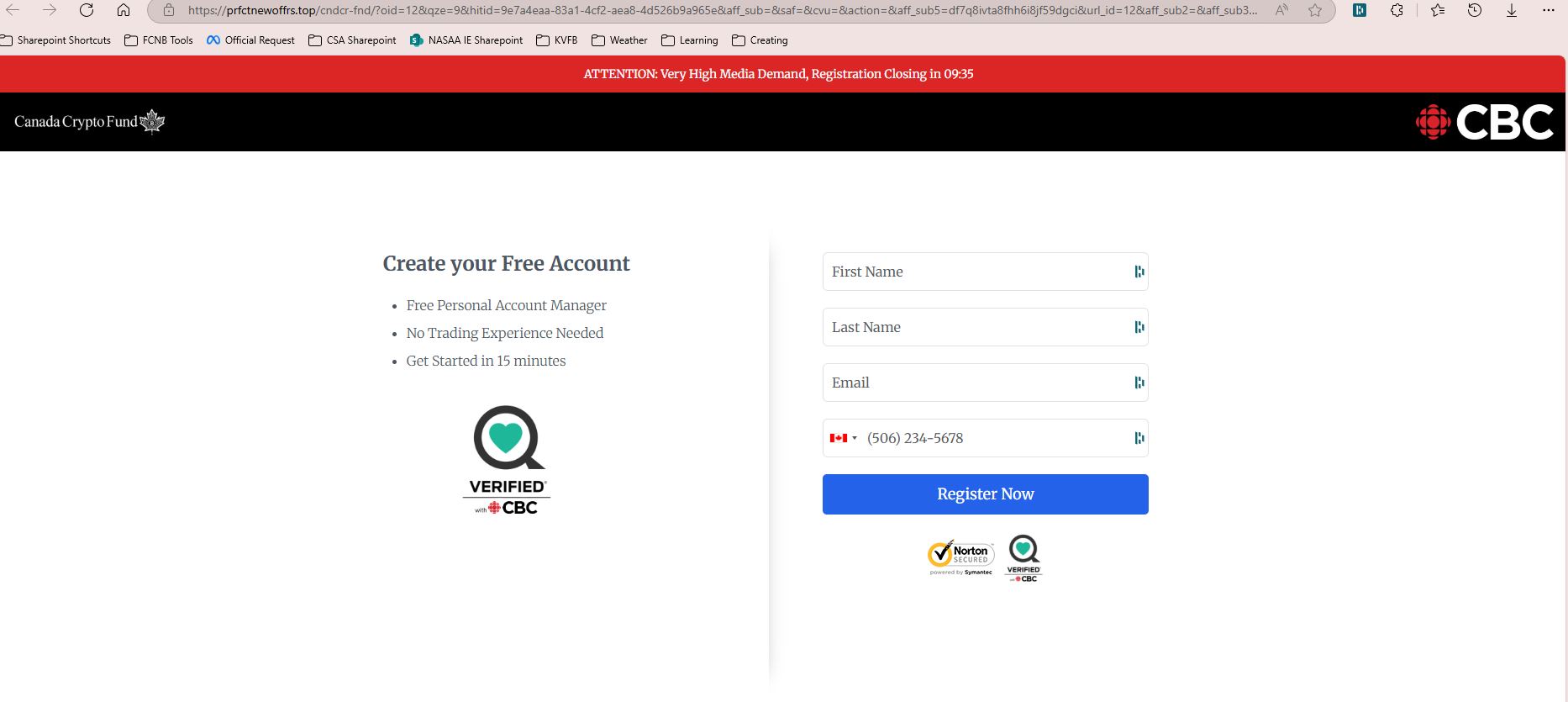Click 'No Trading Experience Needed' text
The image size is (1568, 702).
(x=504, y=333)
